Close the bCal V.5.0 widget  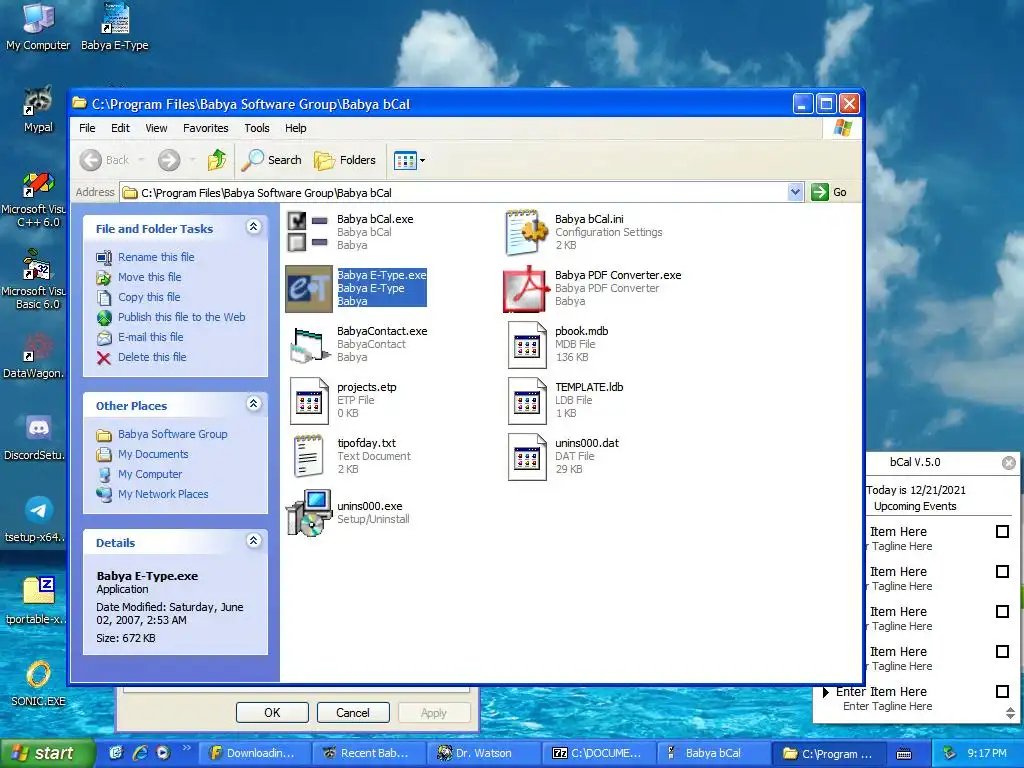(1009, 463)
